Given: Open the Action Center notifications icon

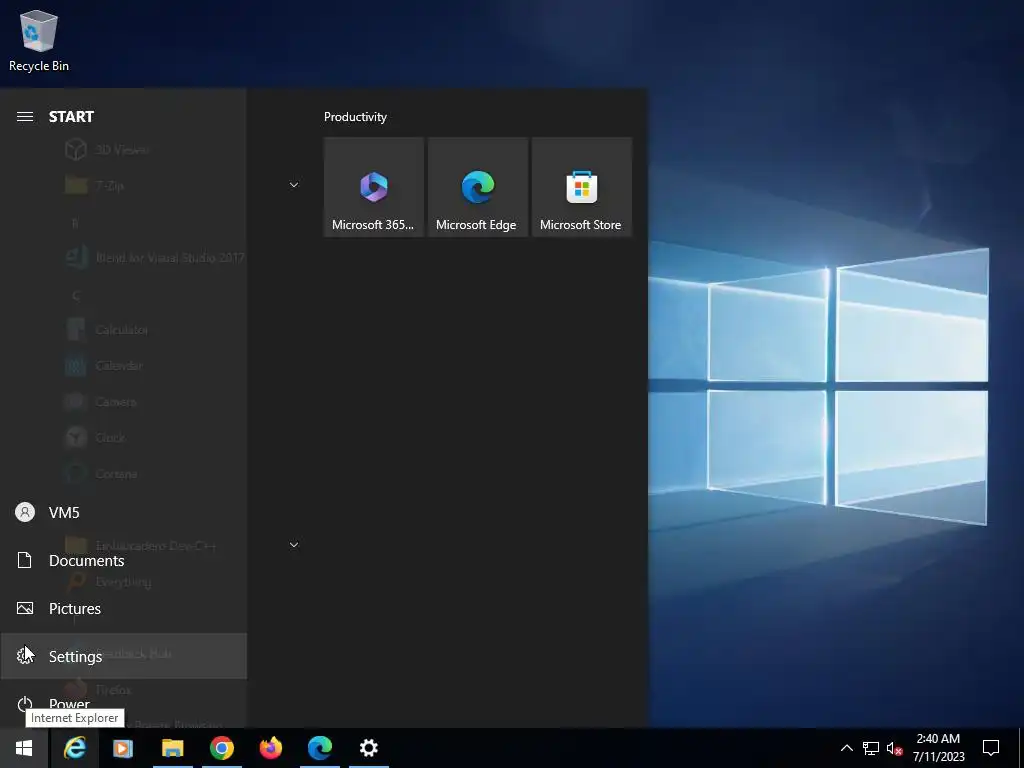Looking at the screenshot, I should (991, 748).
